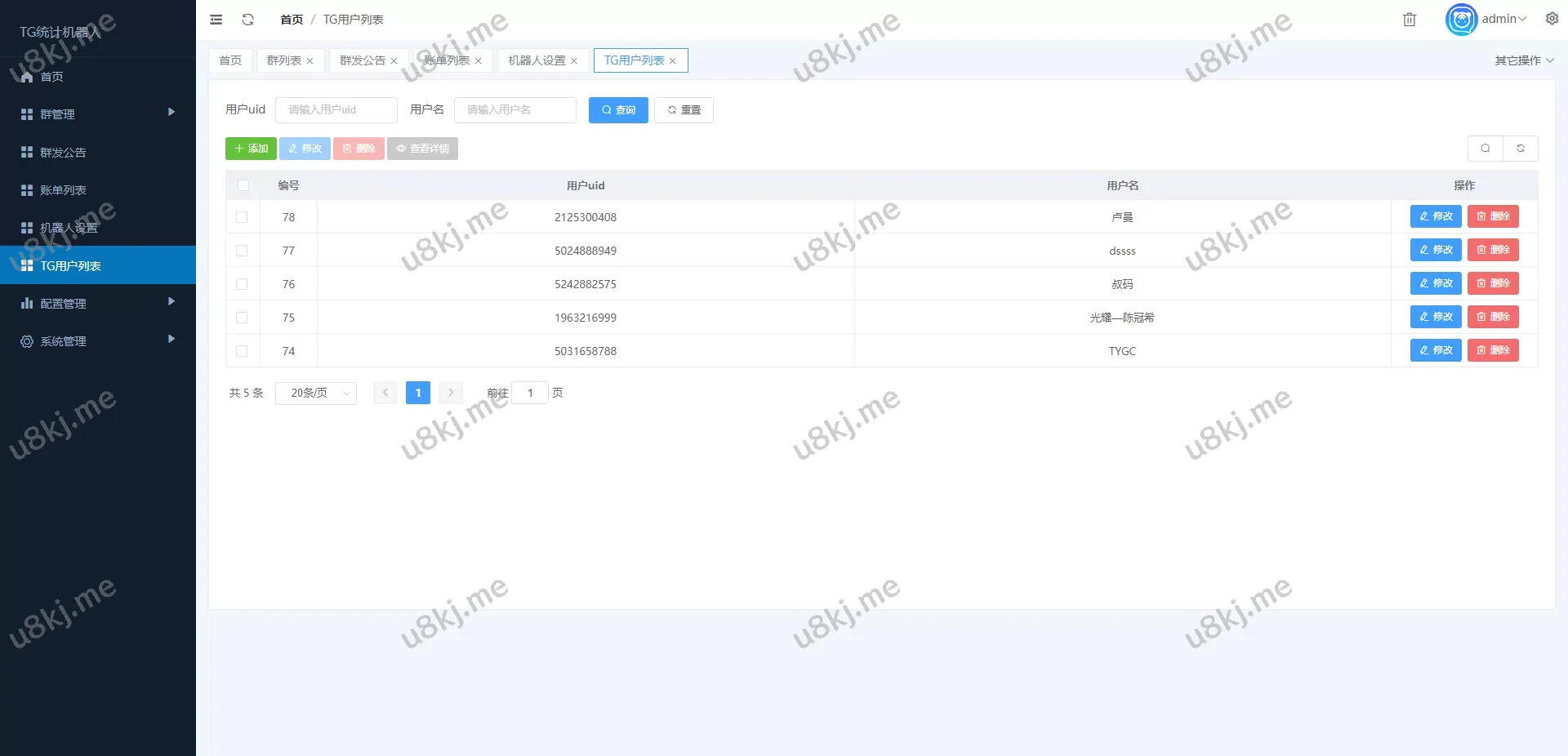Click the refresh icon beside breadcrumb
The height and width of the screenshot is (756, 1568).
tap(248, 20)
